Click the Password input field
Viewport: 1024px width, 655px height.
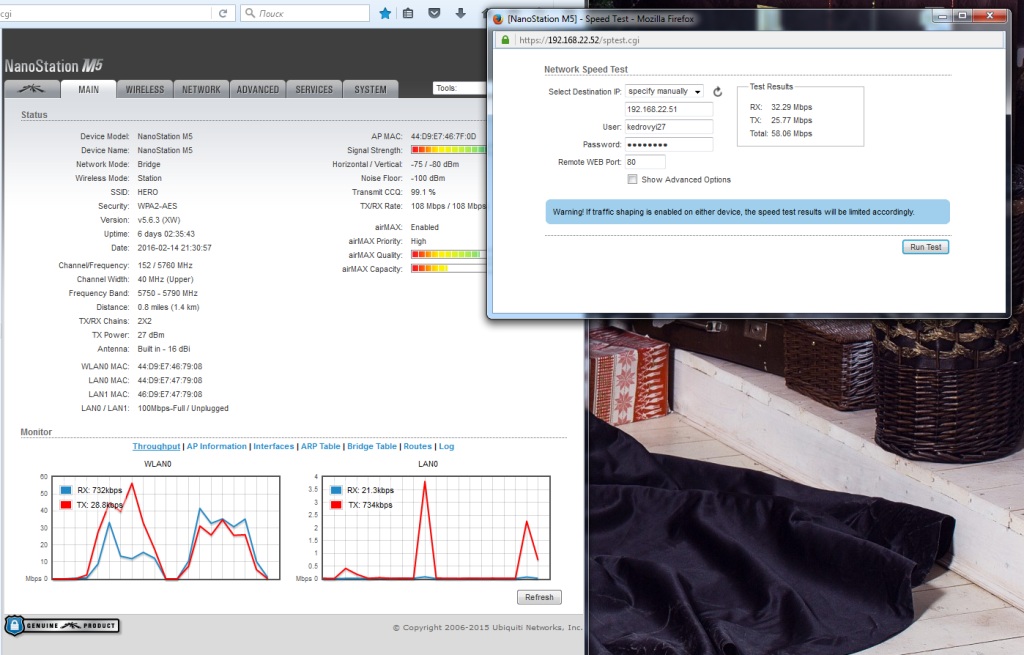pyautogui.click(x=669, y=144)
